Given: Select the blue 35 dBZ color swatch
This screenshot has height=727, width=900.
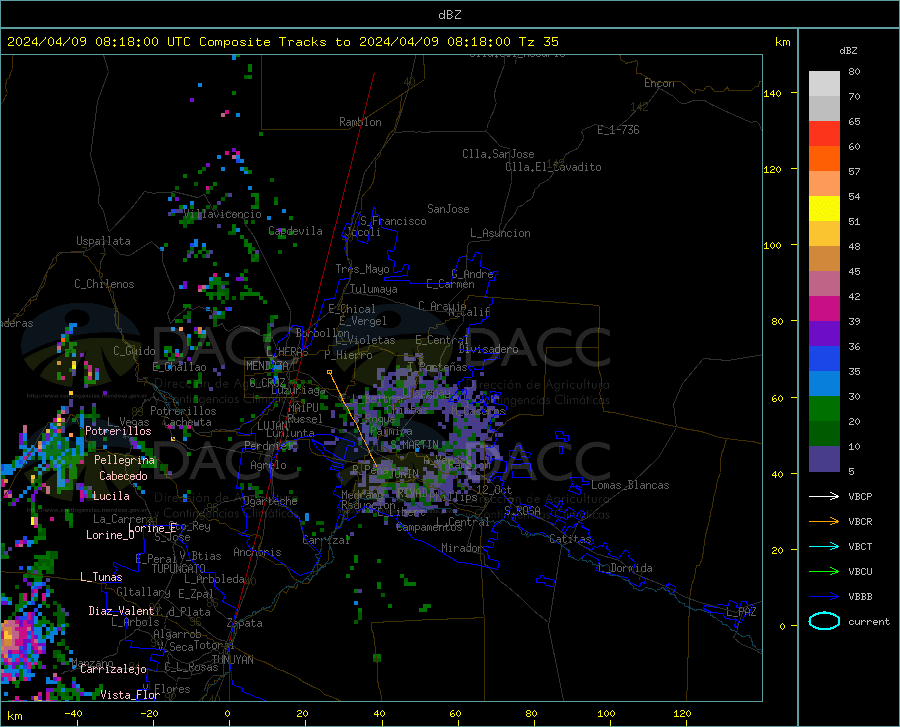Looking at the screenshot, I should (x=824, y=359).
